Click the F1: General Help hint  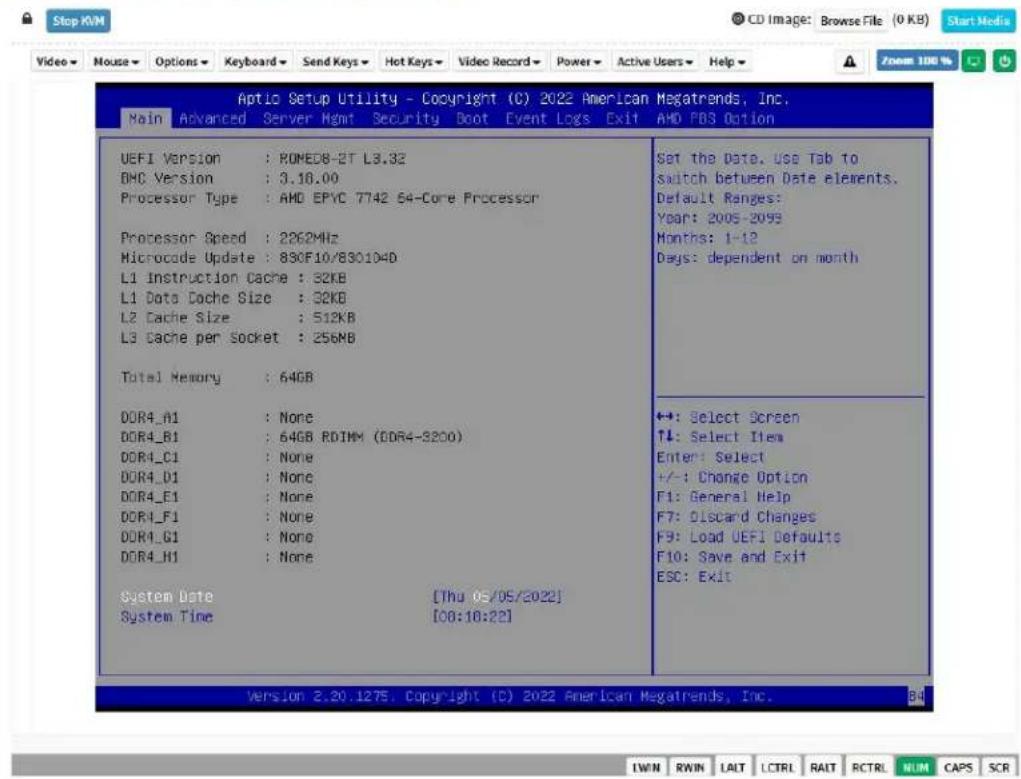[723, 497]
